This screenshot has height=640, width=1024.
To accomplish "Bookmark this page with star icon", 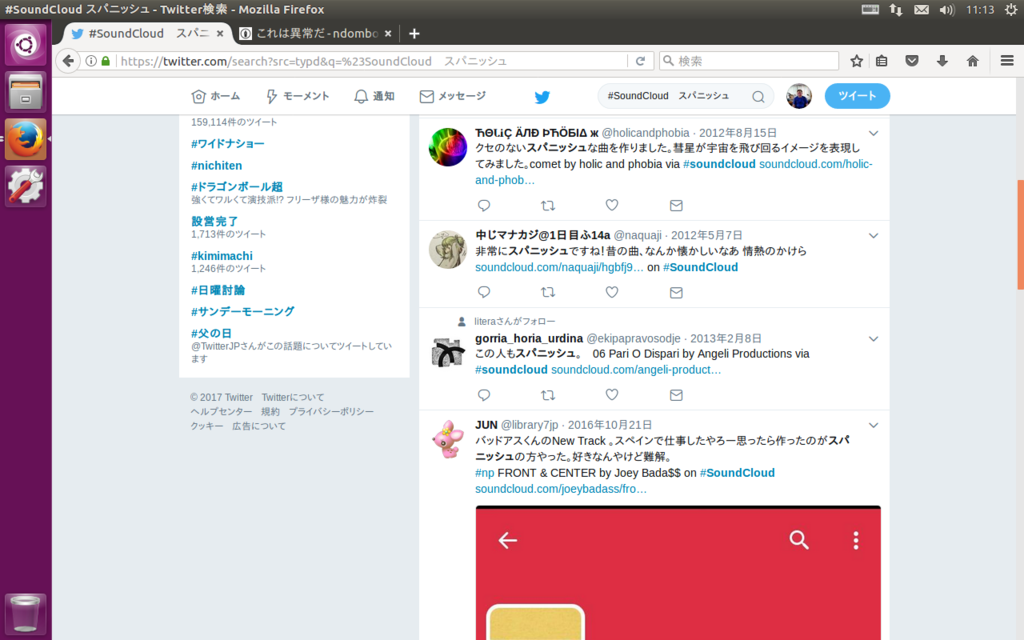I will click(x=856, y=61).
